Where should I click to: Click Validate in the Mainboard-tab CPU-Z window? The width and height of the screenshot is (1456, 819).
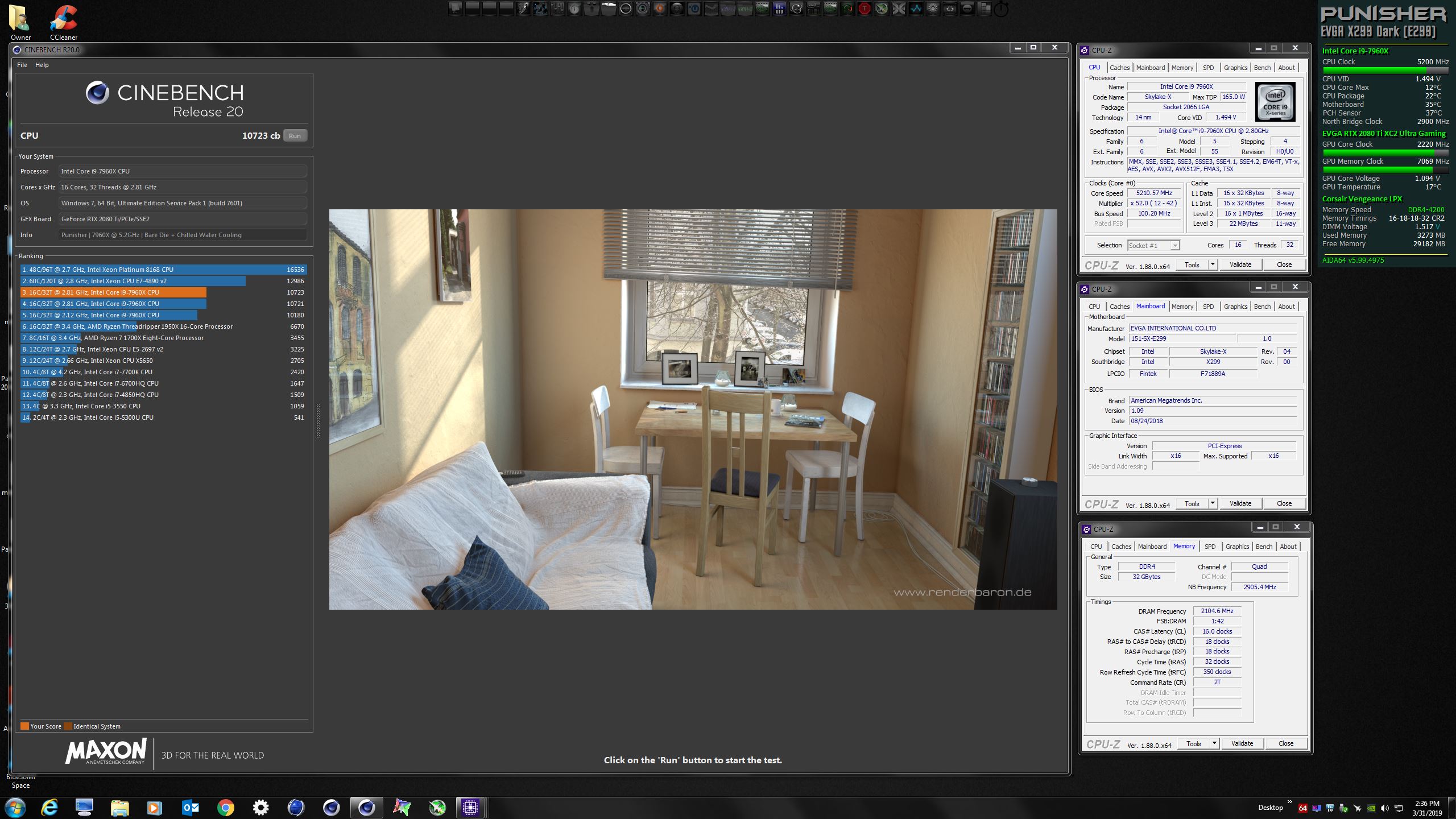pyautogui.click(x=1240, y=503)
